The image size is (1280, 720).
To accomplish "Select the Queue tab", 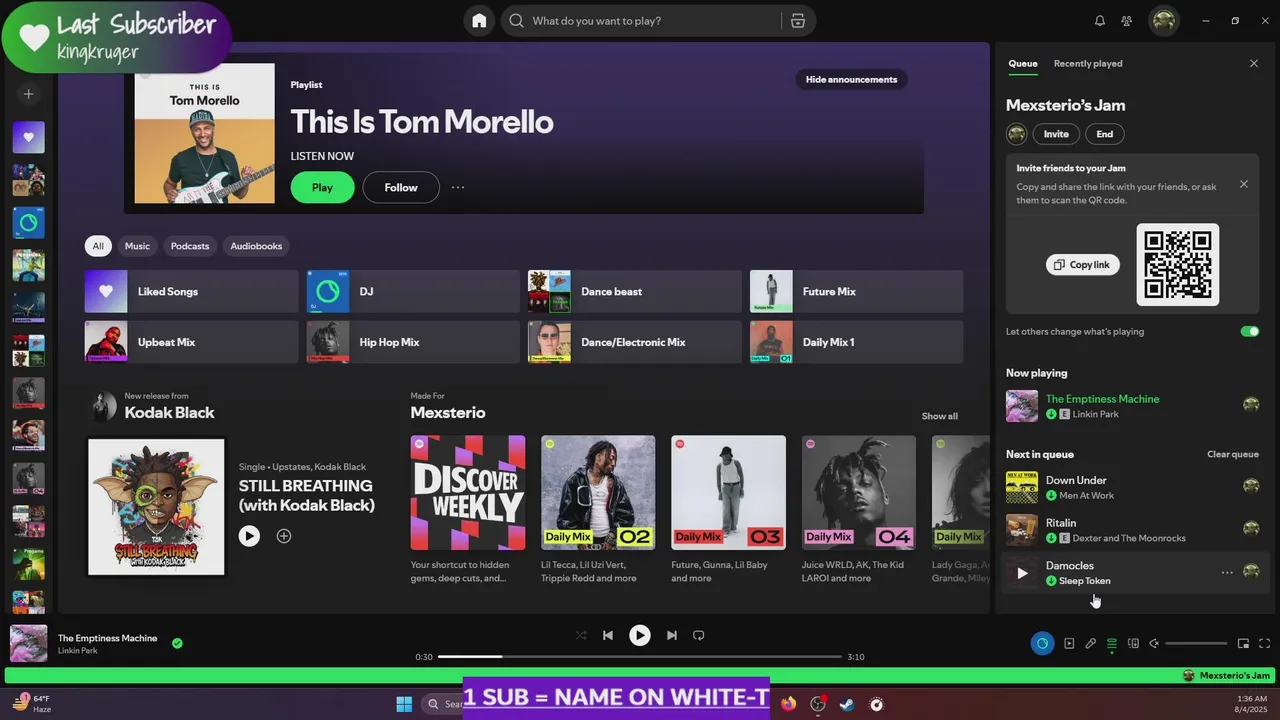I will [1023, 64].
